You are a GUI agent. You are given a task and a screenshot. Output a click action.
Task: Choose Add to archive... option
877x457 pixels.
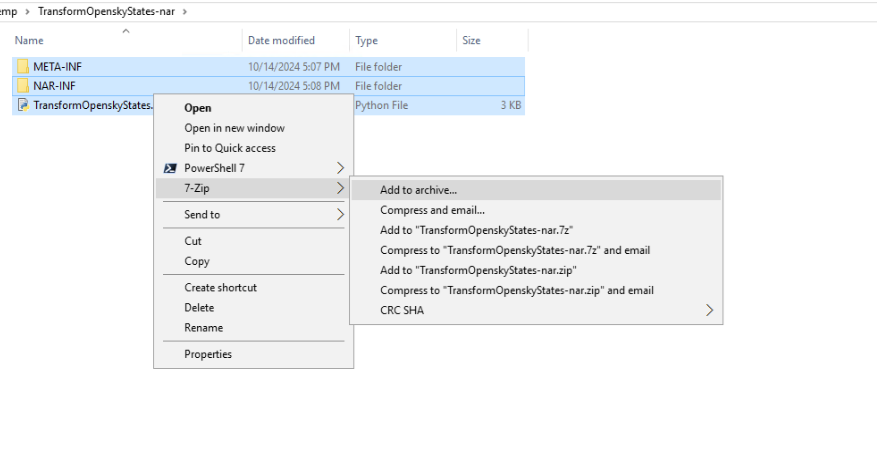418,190
